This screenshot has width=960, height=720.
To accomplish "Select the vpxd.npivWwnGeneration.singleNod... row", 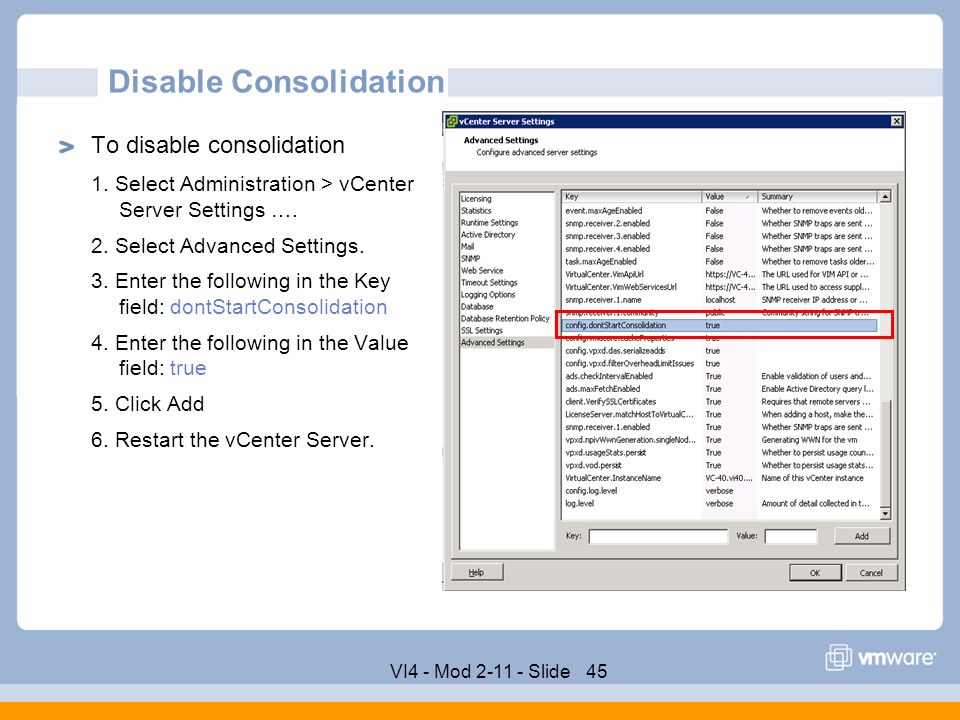I will point(720,440).
